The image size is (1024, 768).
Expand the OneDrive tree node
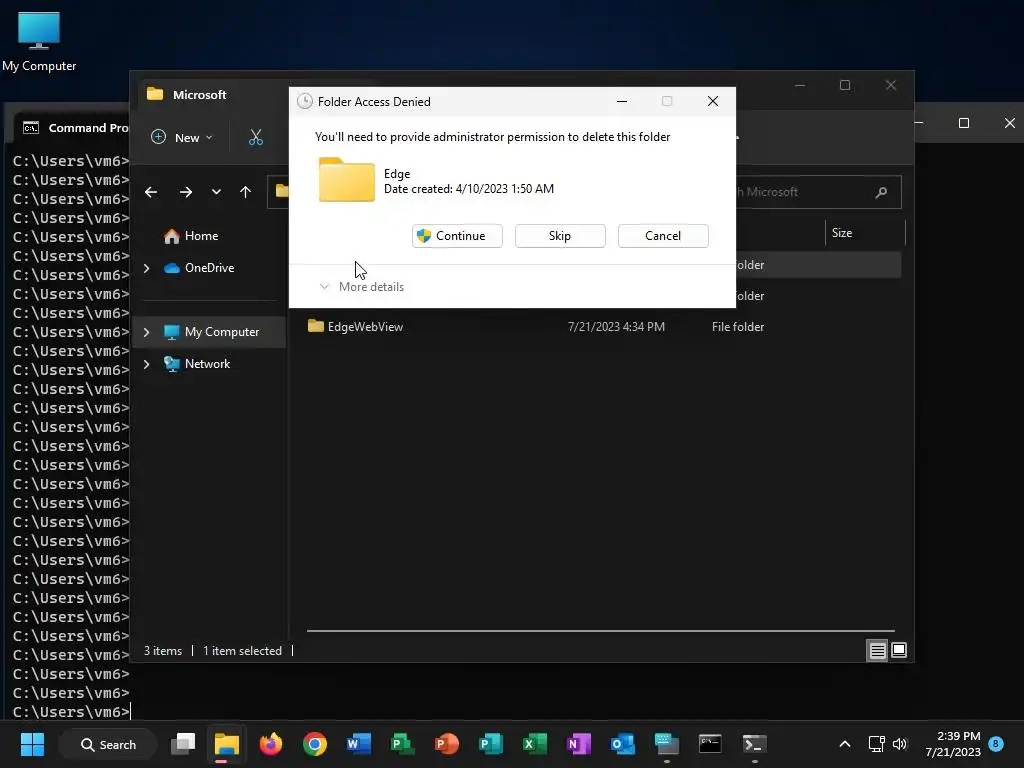pyautogui.click(x=147, y=268)
